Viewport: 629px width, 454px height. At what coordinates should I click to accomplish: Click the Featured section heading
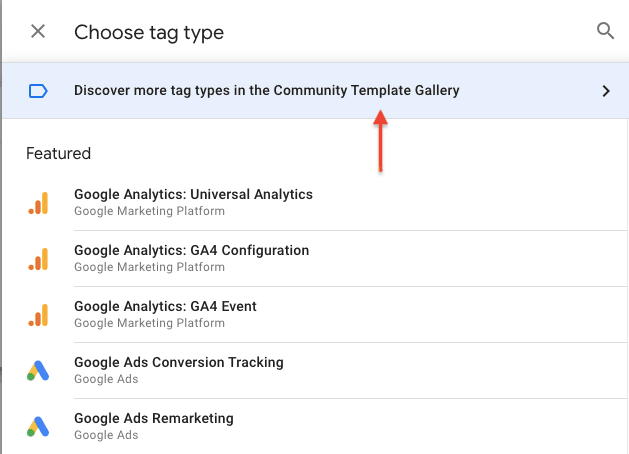point(59,153)
